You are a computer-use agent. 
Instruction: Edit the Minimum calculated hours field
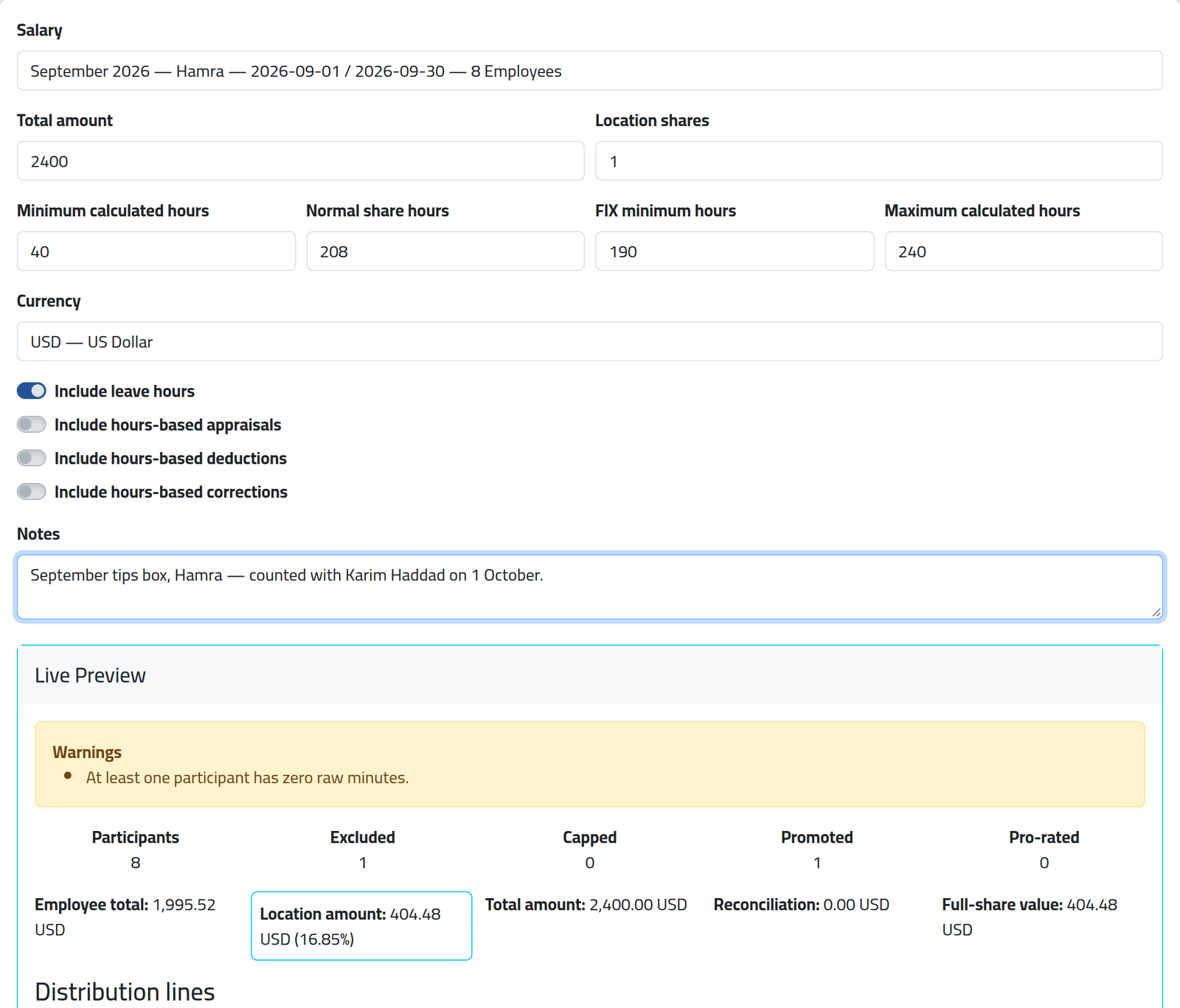(156, 251)
